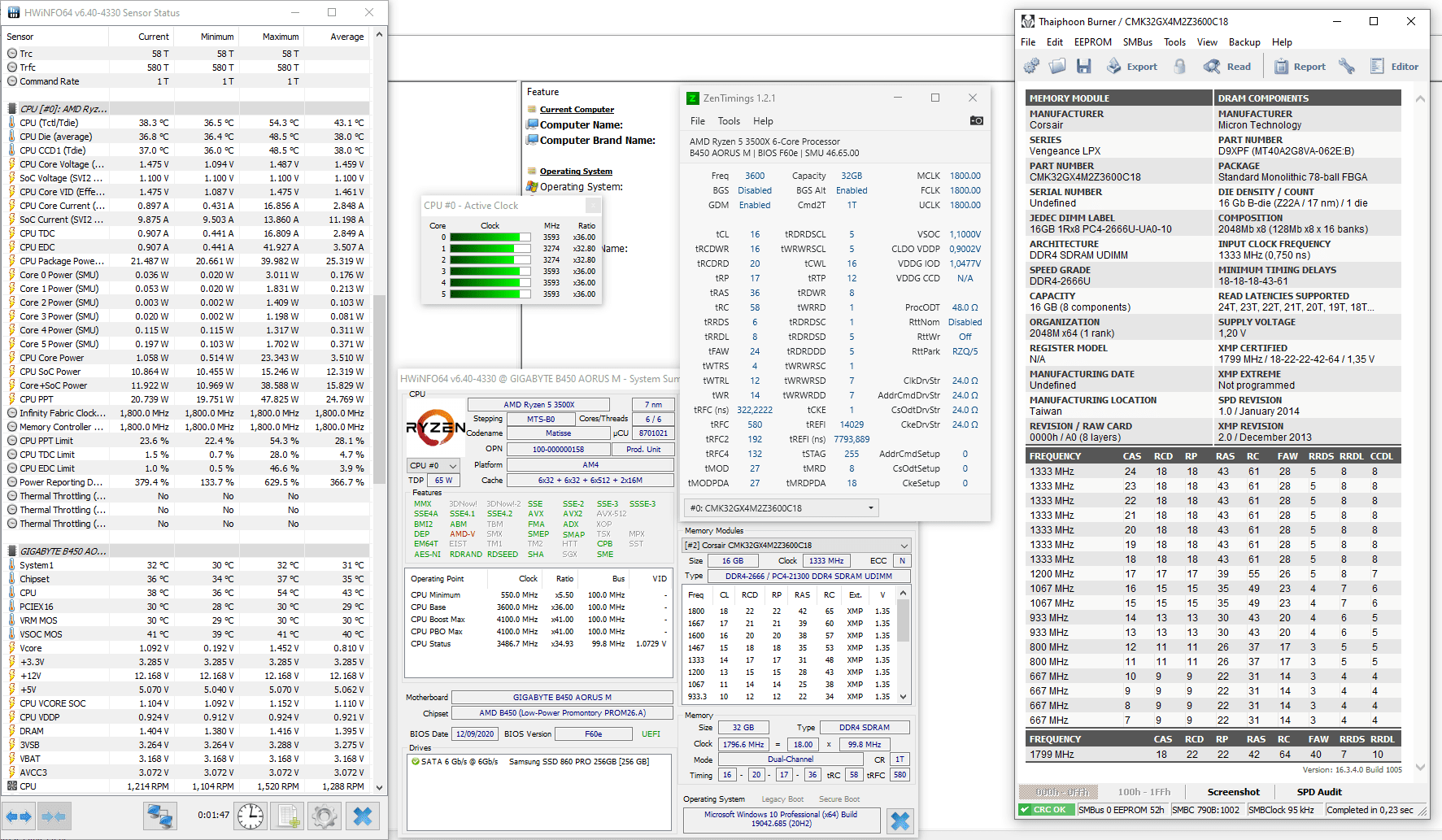Click Read SPD toolbar button

tap(1227, 67)
